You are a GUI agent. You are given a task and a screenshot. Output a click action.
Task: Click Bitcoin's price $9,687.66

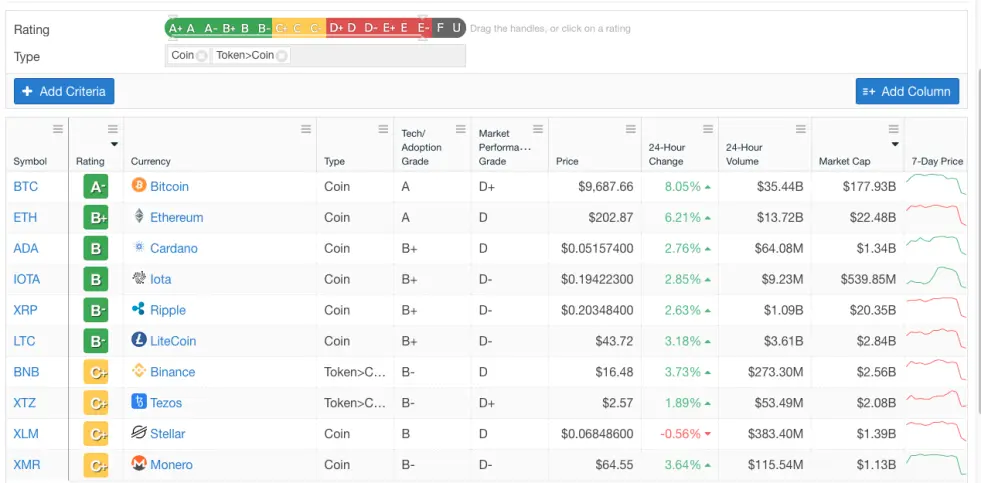click(604, 186)
